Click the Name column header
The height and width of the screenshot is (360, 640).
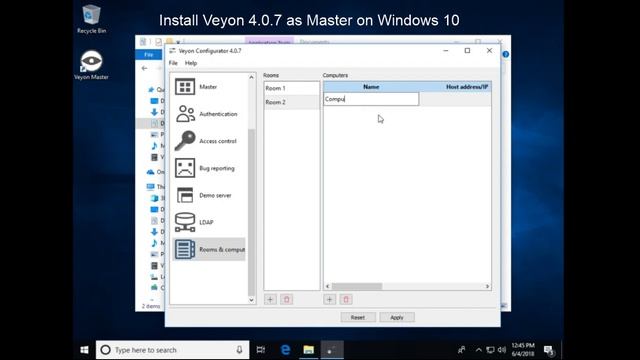click(x=371, y=87)
